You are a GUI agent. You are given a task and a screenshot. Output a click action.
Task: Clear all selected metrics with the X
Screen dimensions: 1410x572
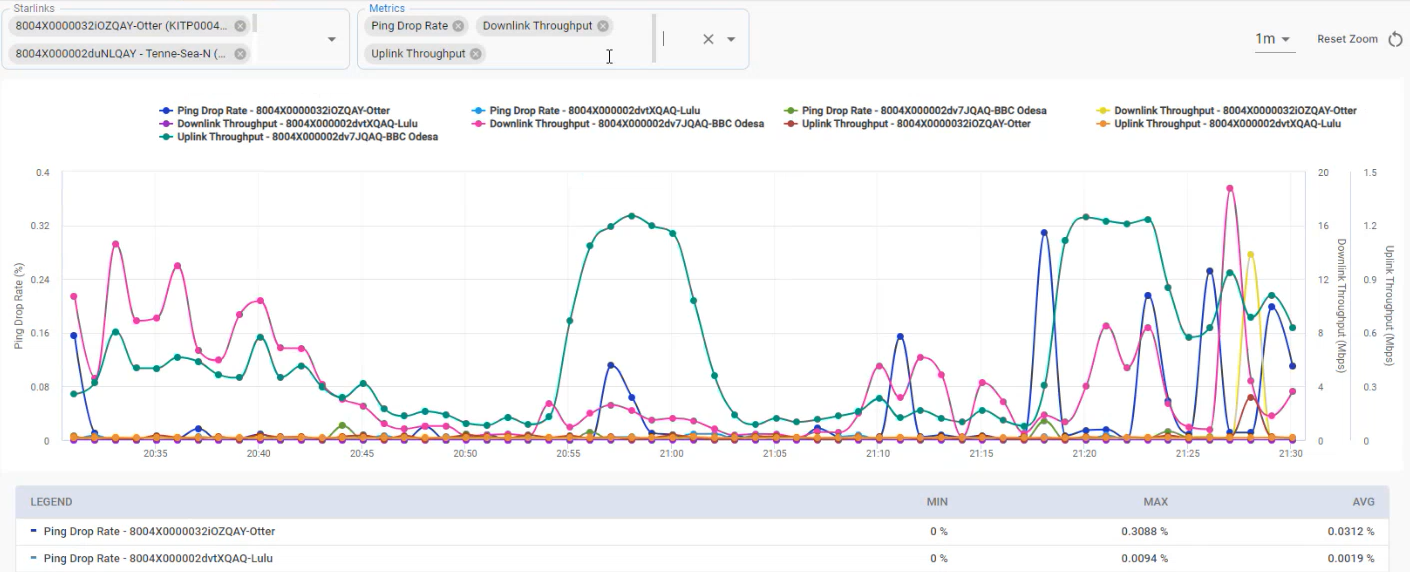tap(708, 39)
